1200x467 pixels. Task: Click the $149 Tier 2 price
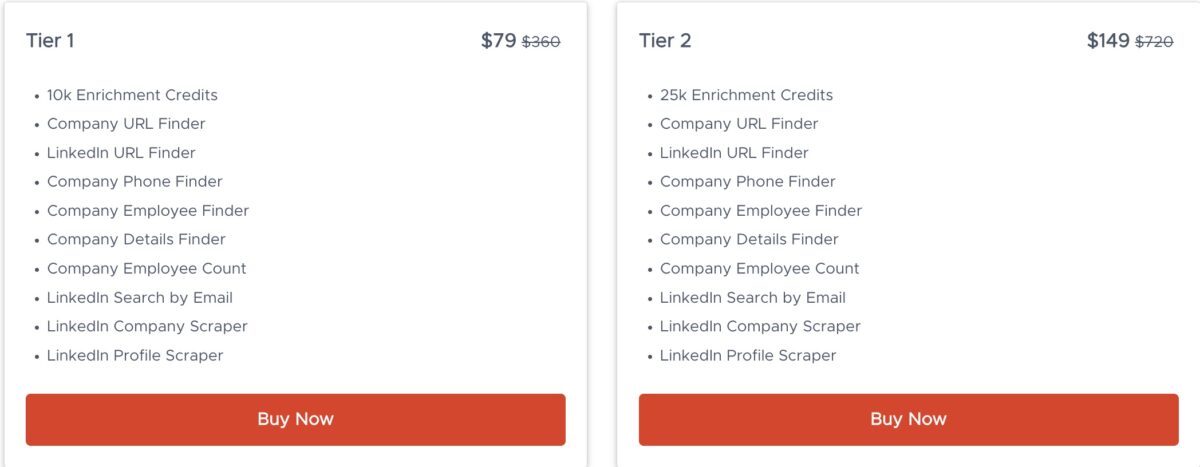(x=1108, y=41)
